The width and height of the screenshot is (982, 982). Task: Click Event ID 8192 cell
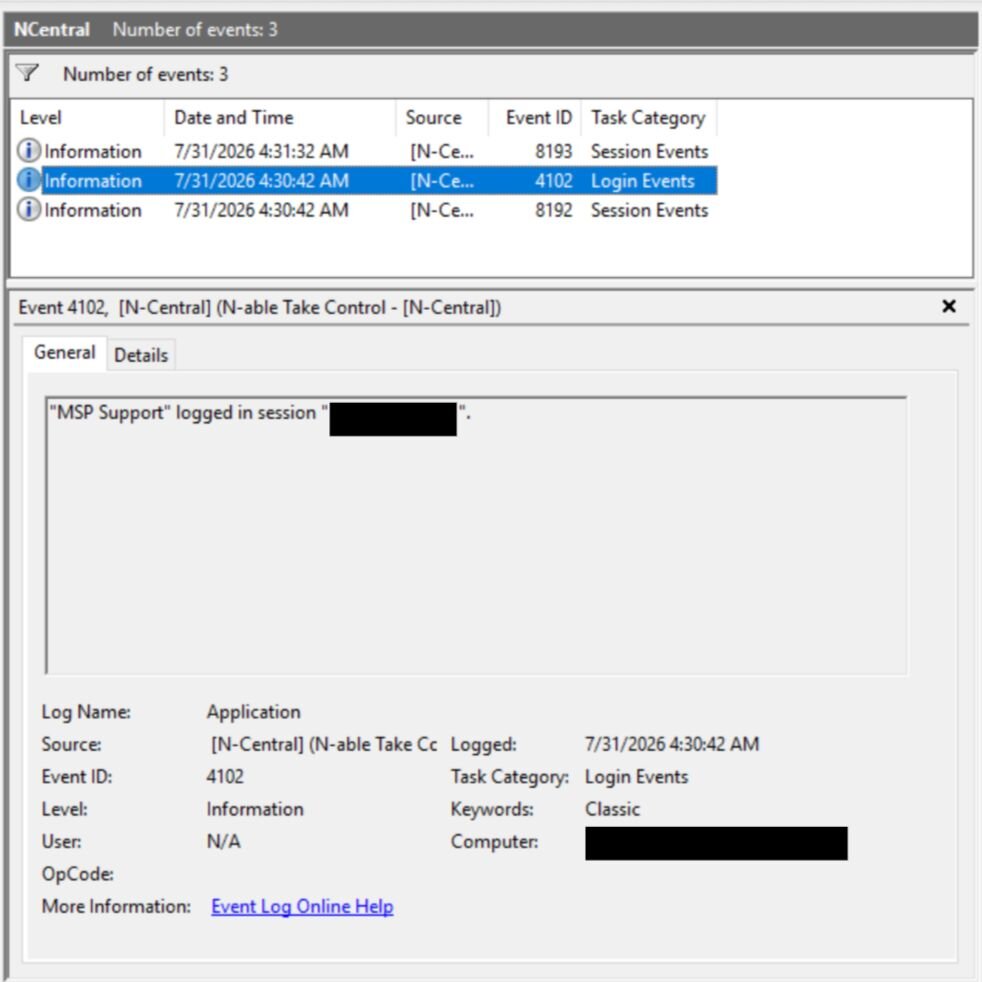(554, 210)
